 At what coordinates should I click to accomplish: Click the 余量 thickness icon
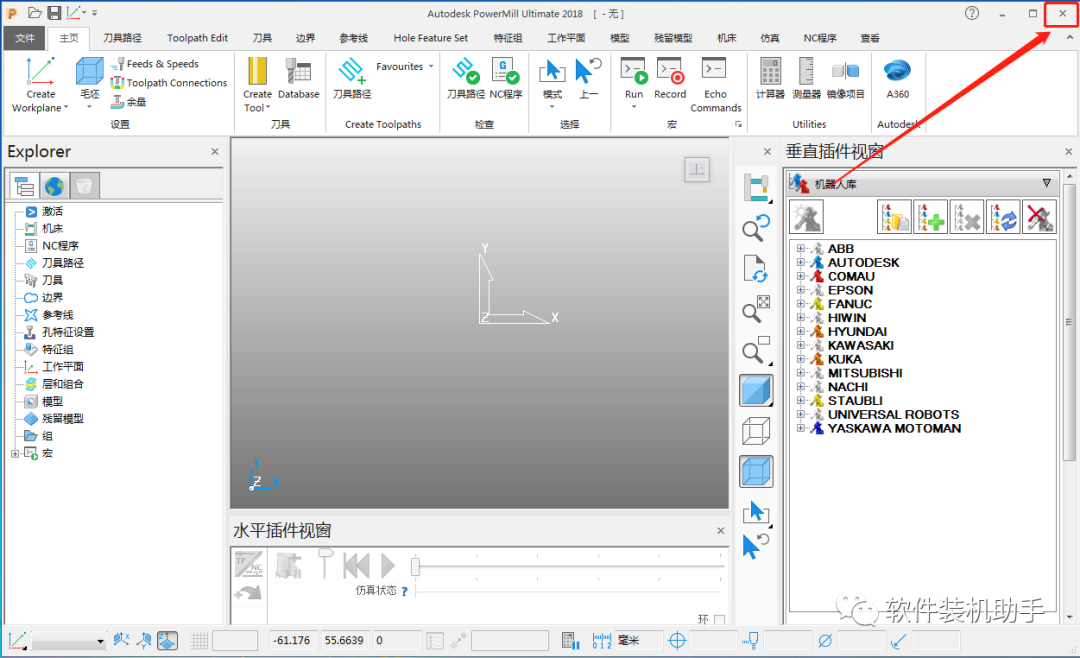pos(118,101)
